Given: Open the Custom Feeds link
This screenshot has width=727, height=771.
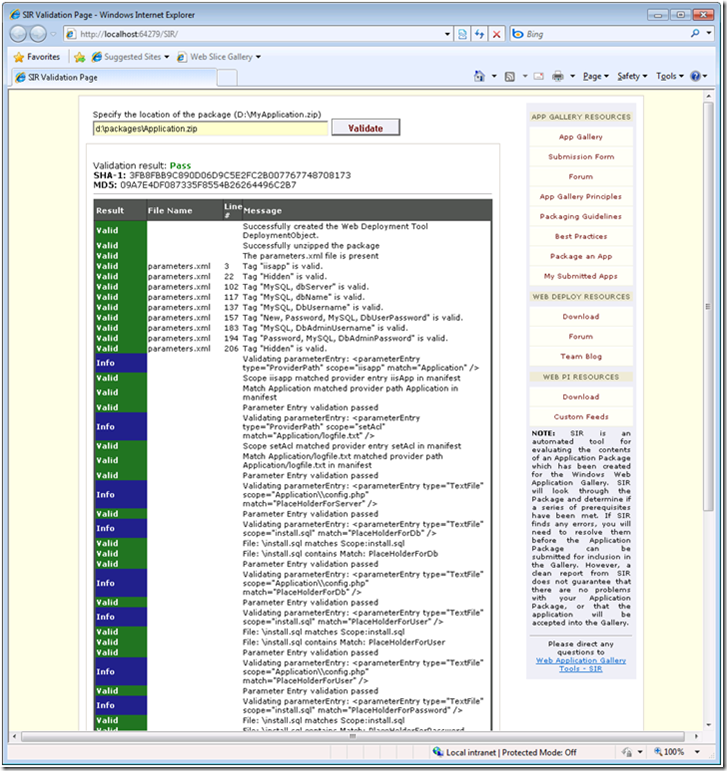Looking at the screenshot, I should [x=581, y=417].
